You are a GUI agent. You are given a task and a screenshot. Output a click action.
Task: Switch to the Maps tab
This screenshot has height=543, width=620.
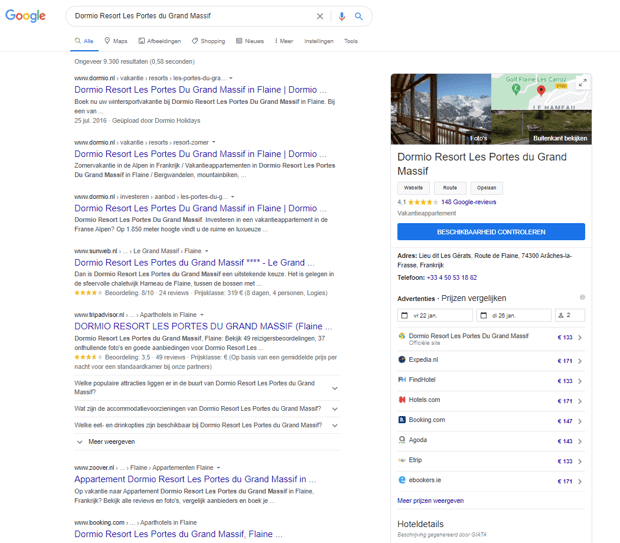tap(116, 41)
